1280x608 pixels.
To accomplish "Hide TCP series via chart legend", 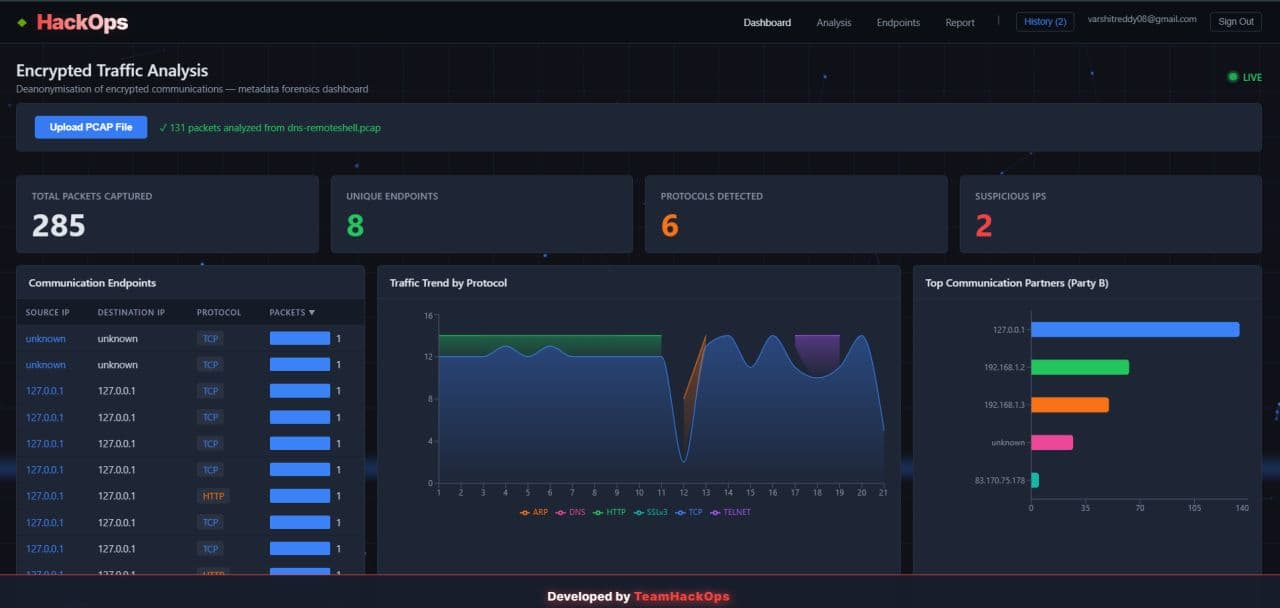I will point(689,512).
